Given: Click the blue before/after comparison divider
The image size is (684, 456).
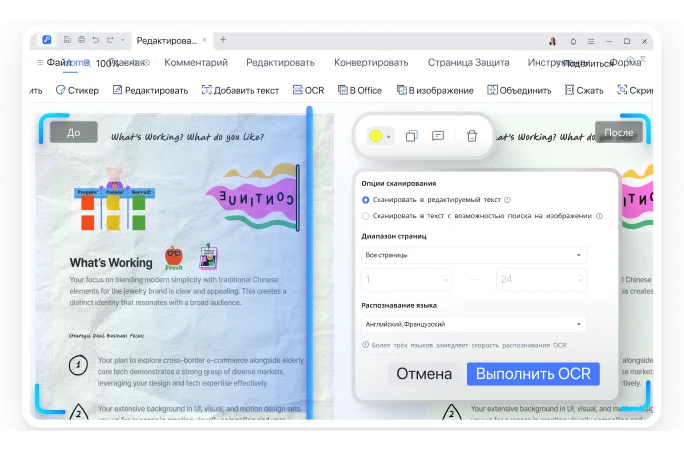Looking at the screenshot, I should click(309, 263).
